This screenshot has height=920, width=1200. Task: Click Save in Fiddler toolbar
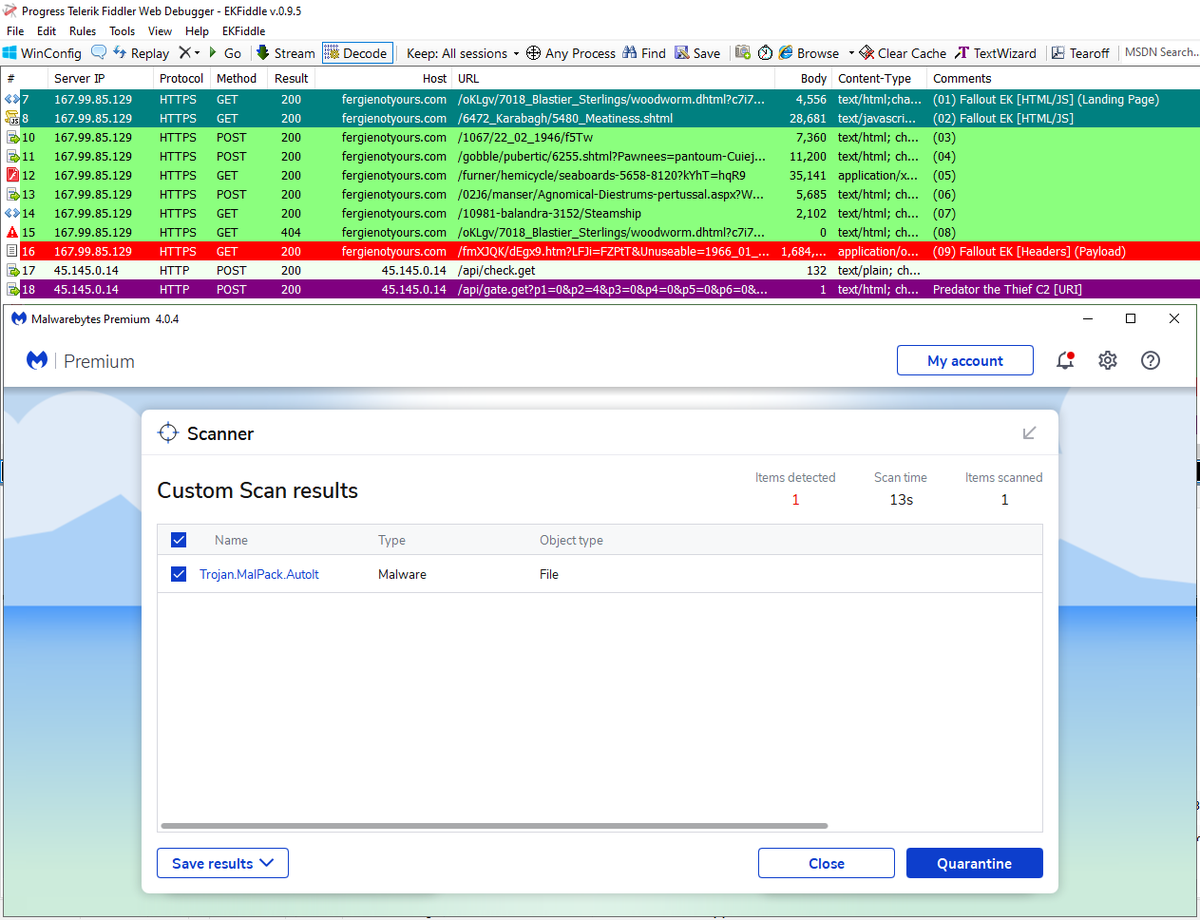click(697, 53)
